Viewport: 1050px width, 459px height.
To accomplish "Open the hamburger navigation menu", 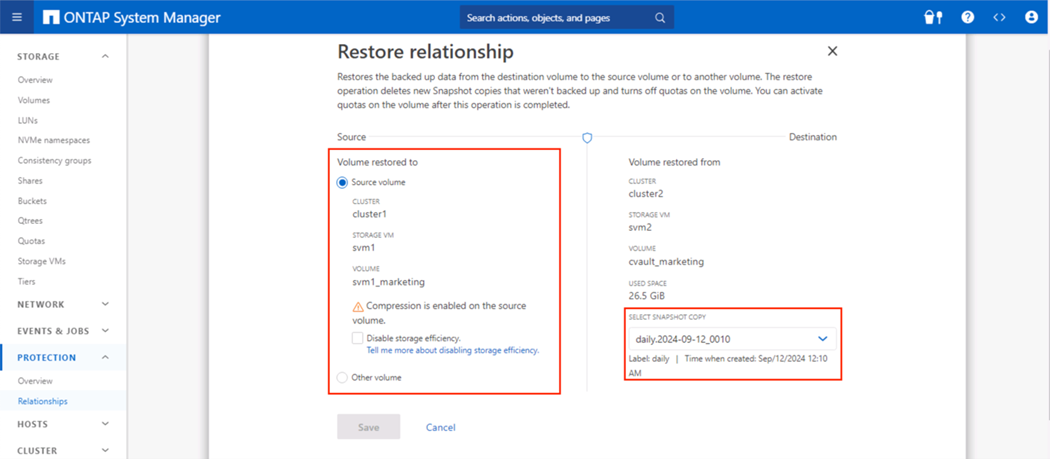I will pos(17,17).
